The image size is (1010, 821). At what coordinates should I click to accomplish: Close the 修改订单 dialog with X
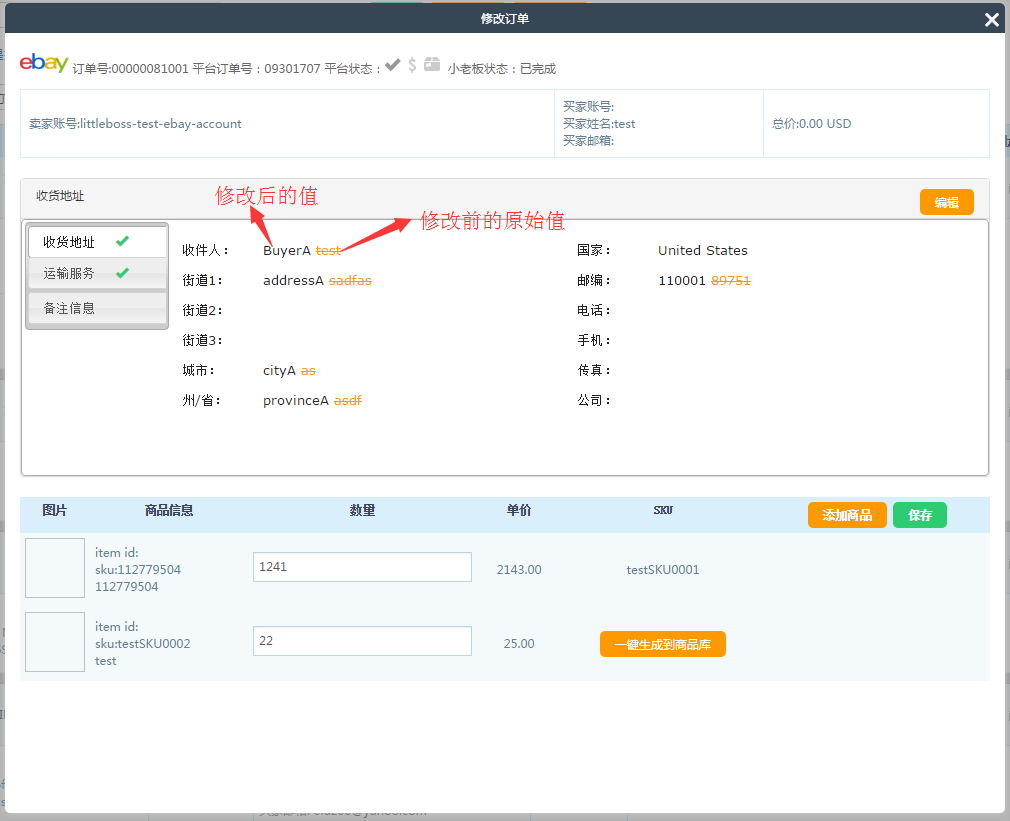click(x=991, y=19)
